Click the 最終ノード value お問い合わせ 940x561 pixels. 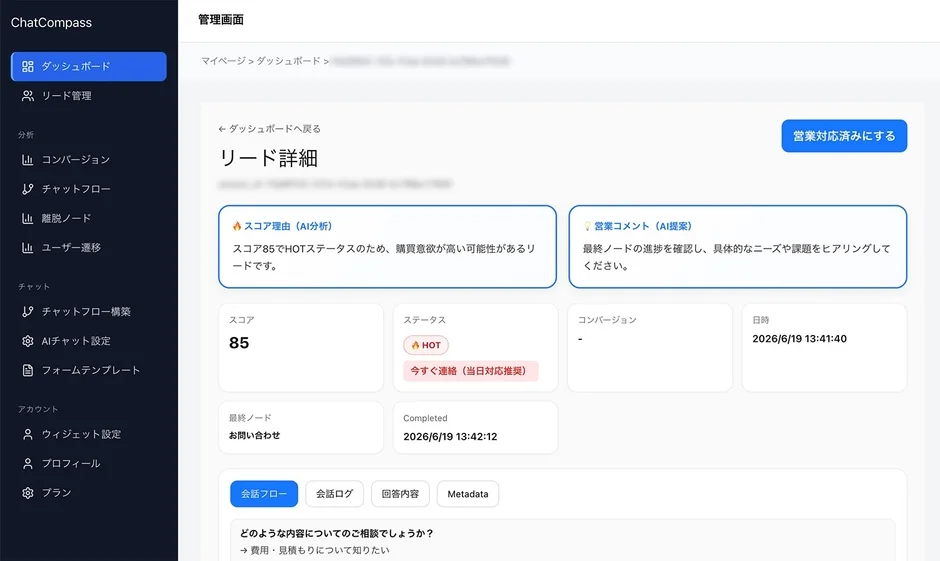point(255,436)
